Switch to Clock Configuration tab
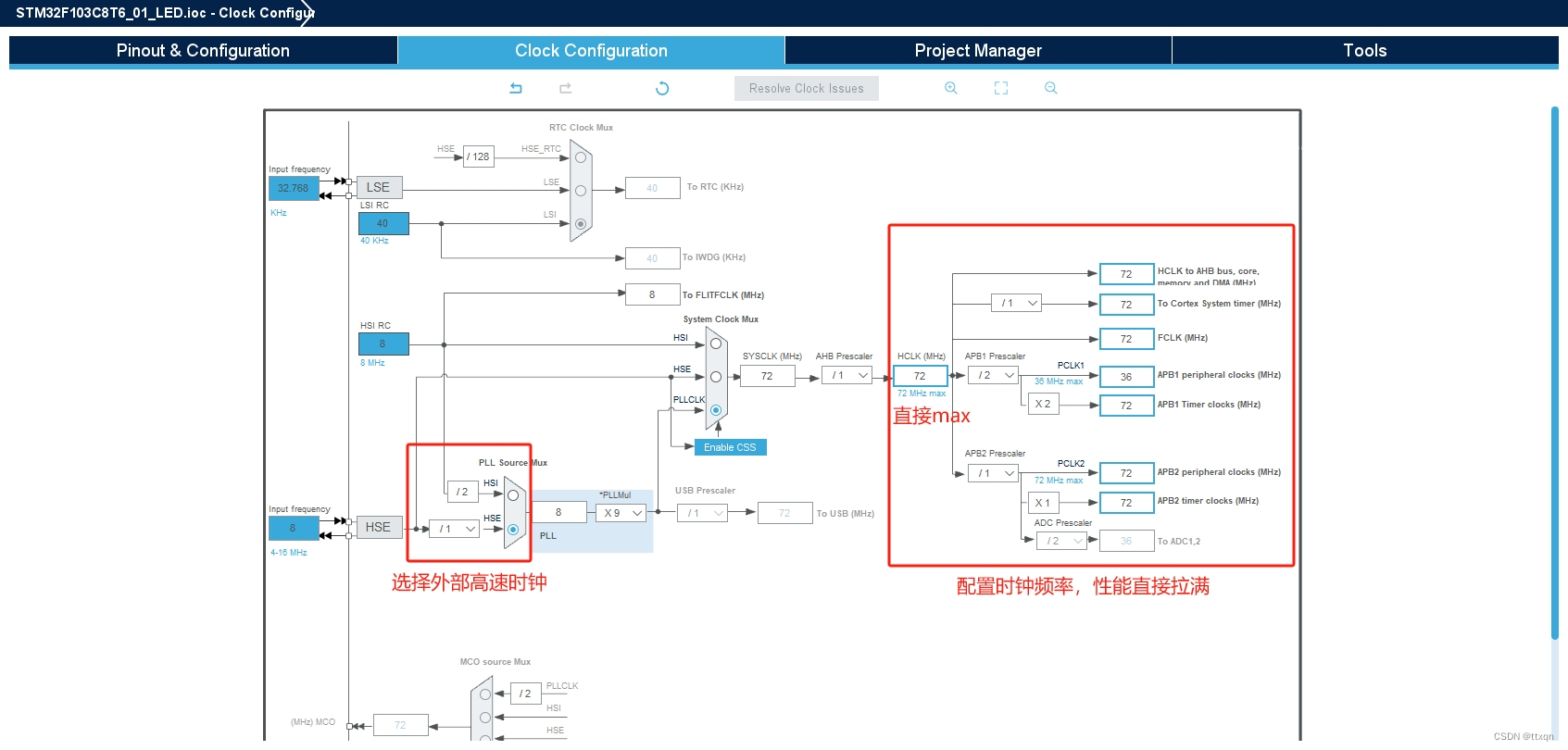1568x750 pixels. tap(591, 50)
